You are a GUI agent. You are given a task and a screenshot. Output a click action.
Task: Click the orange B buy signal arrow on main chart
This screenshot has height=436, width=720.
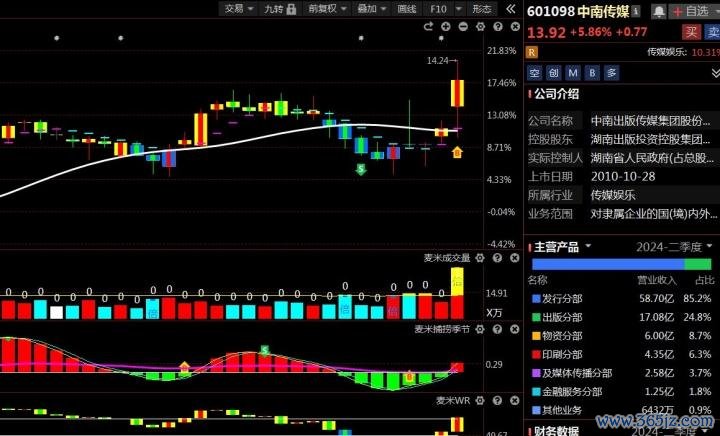coord(457,152)
